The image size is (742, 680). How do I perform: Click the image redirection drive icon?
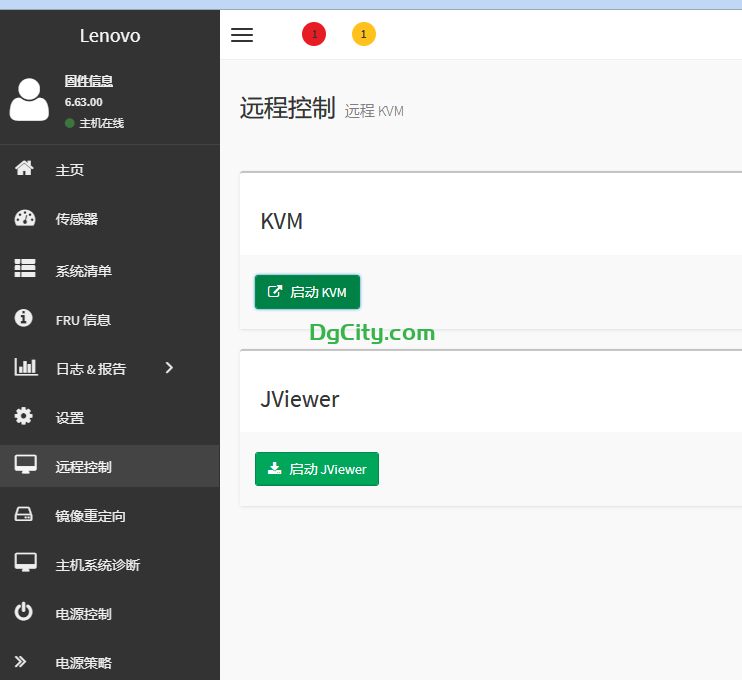tap(24, 515)
